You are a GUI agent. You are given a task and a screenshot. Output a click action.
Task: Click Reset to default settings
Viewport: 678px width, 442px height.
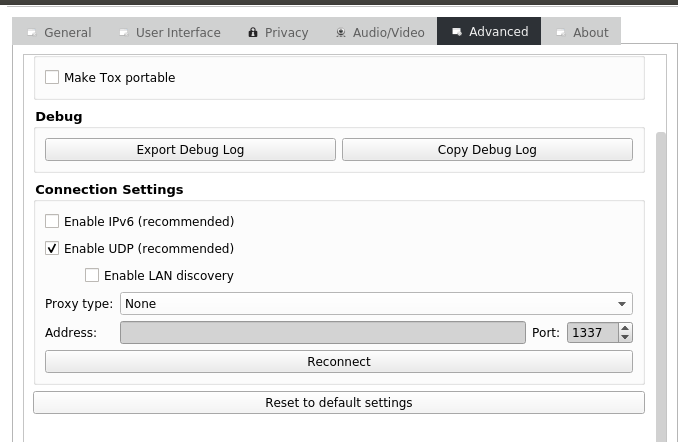tap(339, 403)
